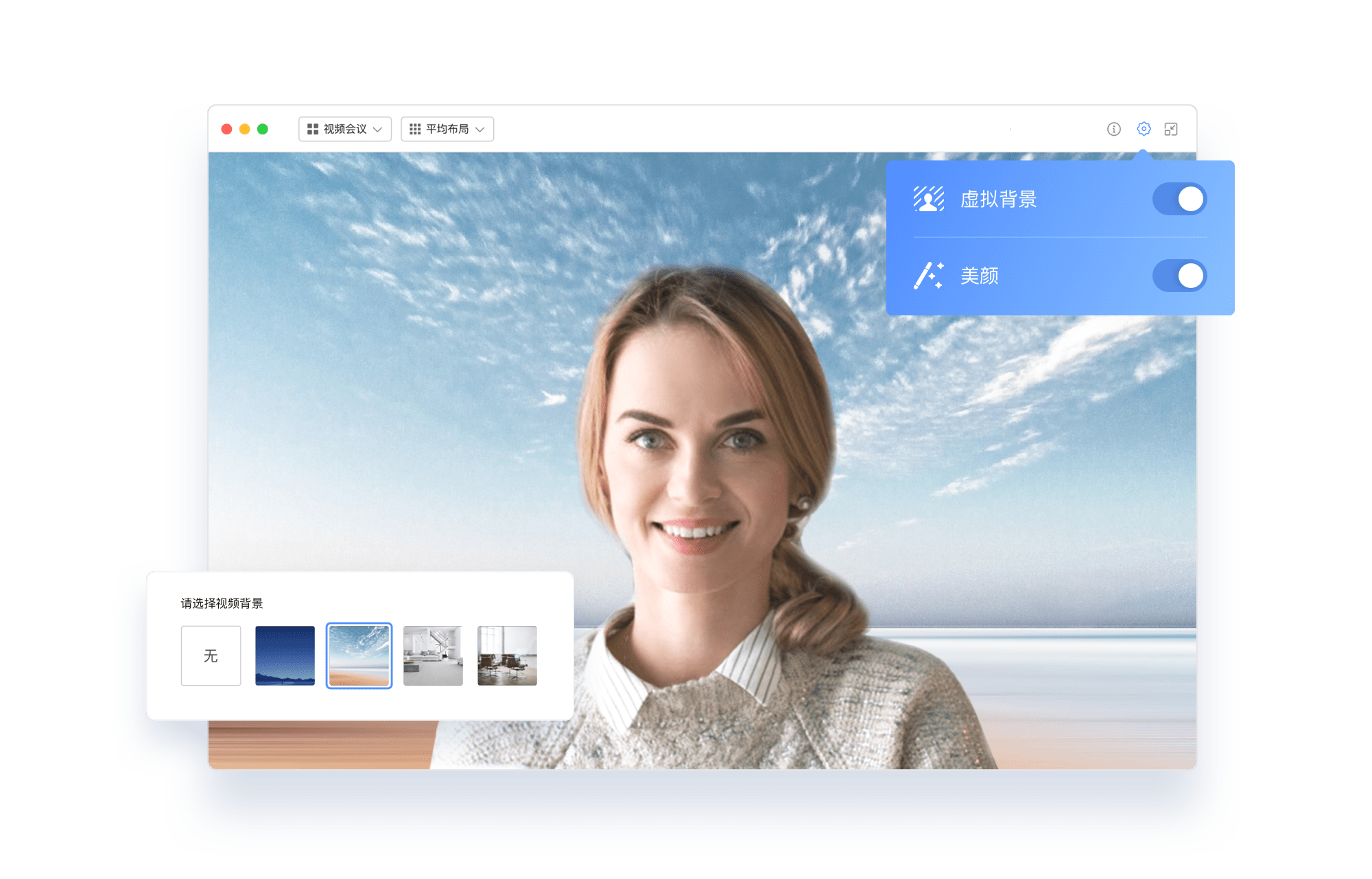Maximize the window with green button
The height and width of the screenshot is (879, 1372).
click(x=262, y=129)
